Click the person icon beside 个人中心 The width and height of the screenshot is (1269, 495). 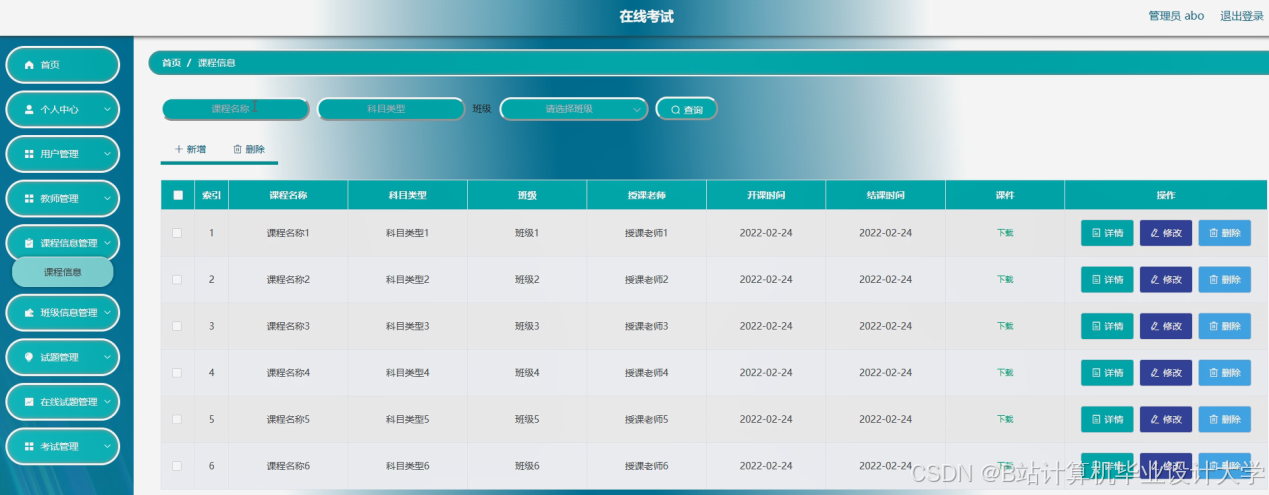tap(29, 110)
